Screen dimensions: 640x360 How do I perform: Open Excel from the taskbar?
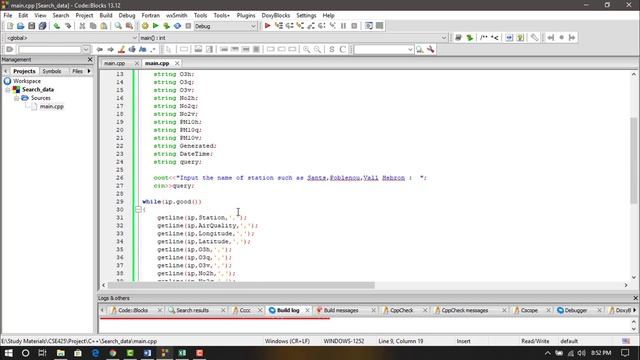pos(182,353)
